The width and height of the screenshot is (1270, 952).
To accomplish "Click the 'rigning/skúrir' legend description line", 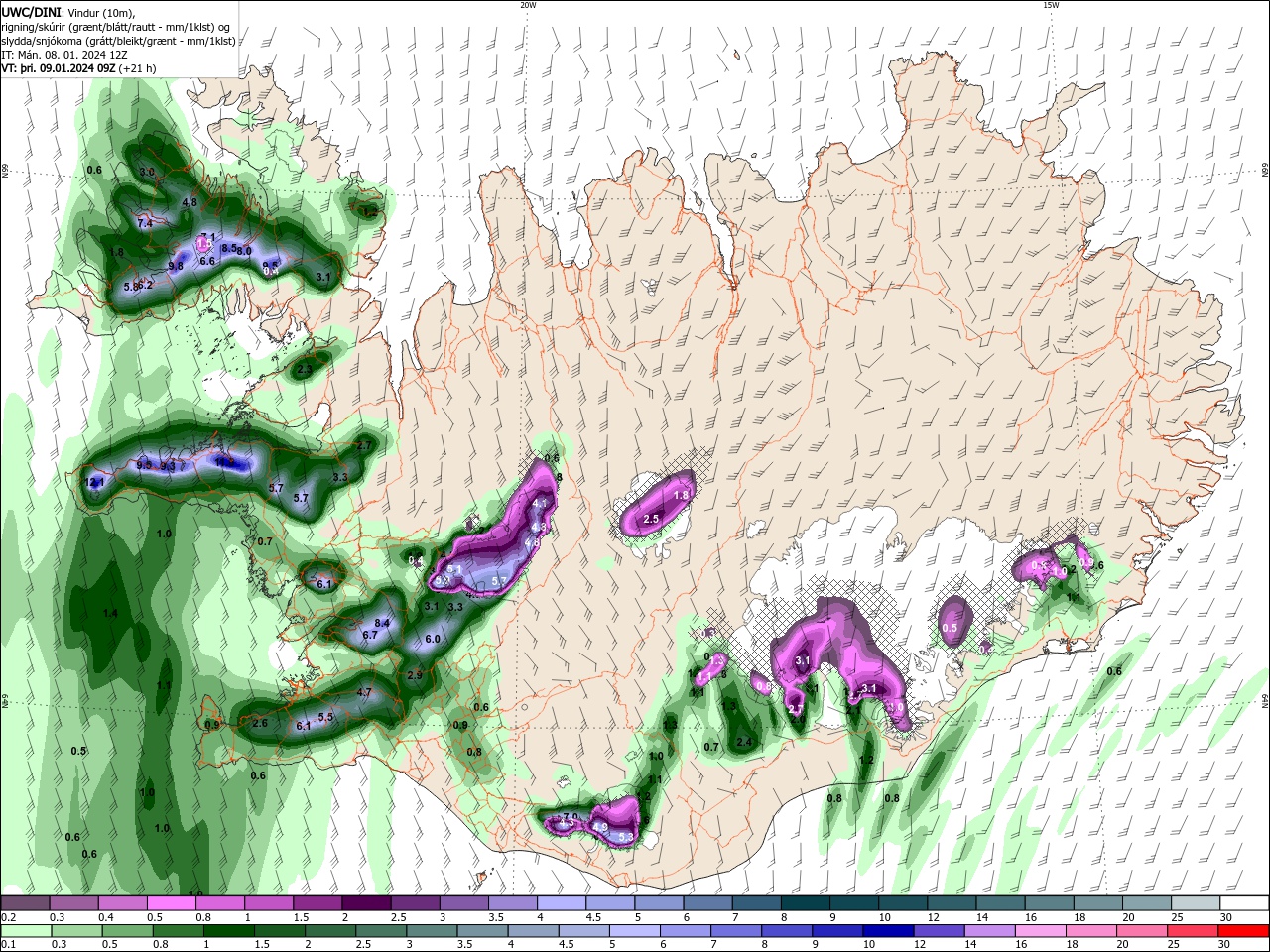I will (x=116, y=26).
